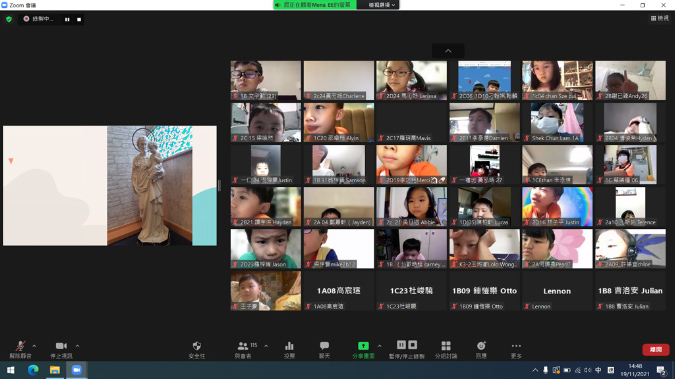Open the View Options dropdown at top

click(381, 5)
